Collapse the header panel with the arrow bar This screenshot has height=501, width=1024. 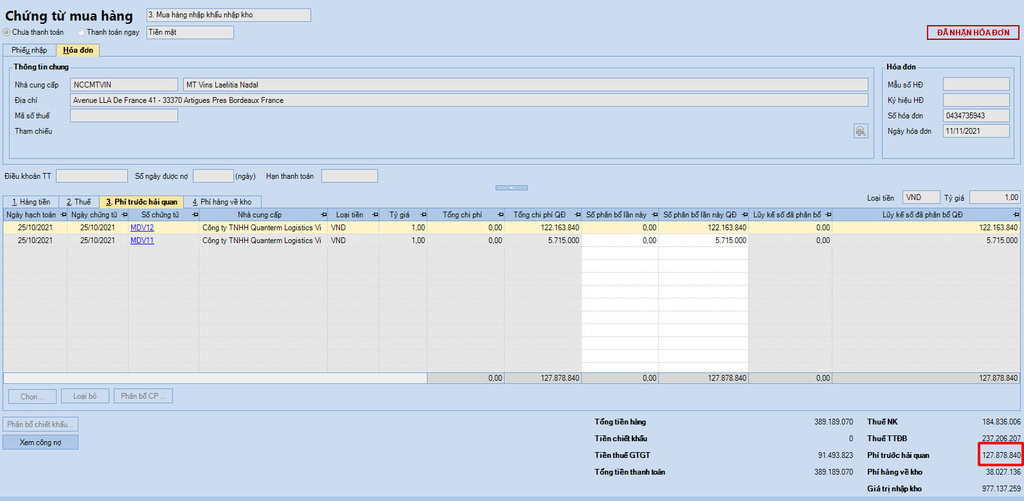(x=511, y=187)
